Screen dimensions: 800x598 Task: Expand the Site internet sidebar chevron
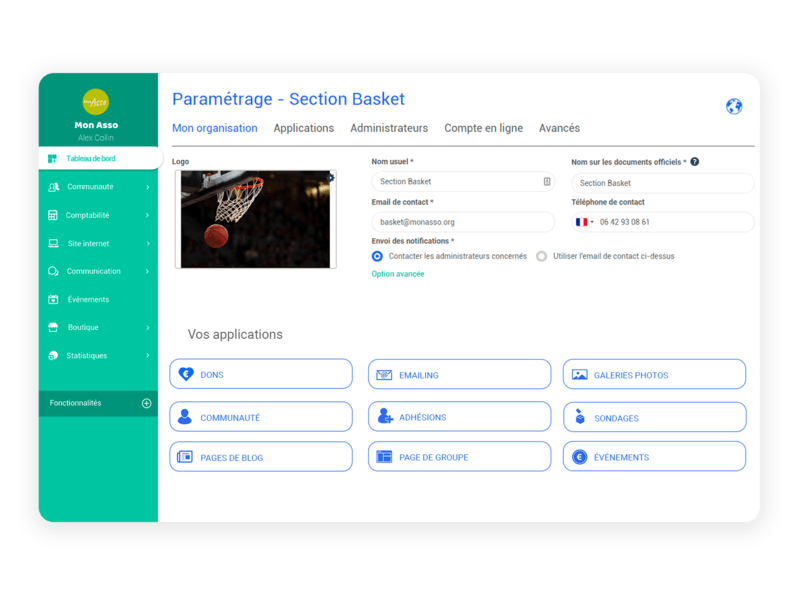click(x=147, y=243)
